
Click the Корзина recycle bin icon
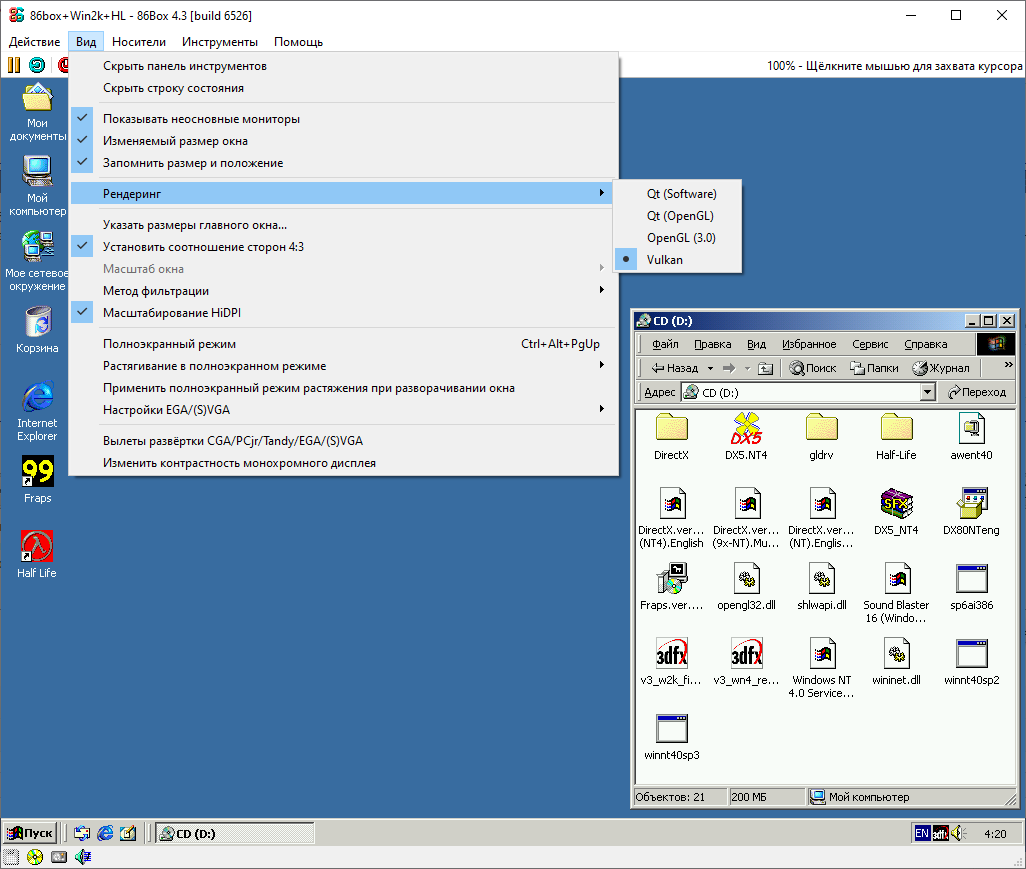click(37, 323)
